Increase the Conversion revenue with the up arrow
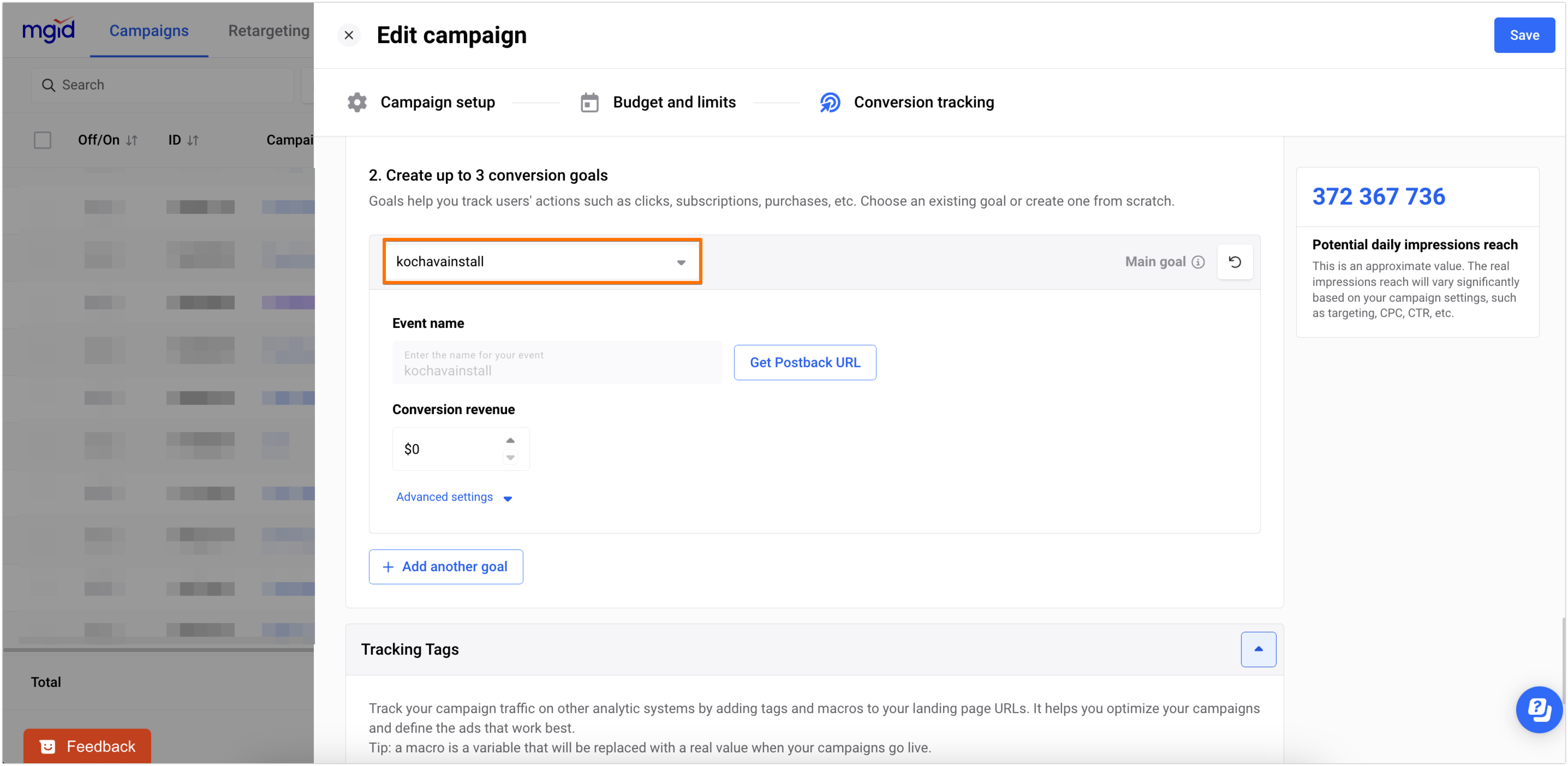Viewport: 1568px width, 766px height. pos(510,441)
